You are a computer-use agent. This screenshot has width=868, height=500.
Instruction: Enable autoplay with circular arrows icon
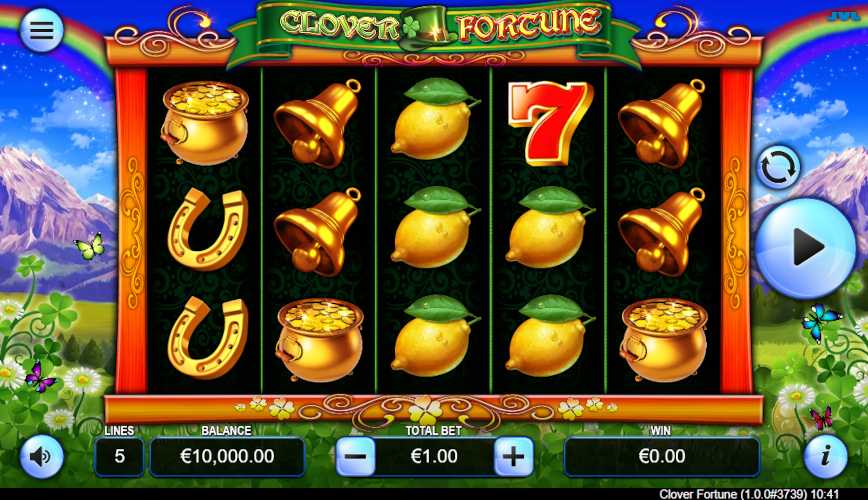[x=778, y=167]
